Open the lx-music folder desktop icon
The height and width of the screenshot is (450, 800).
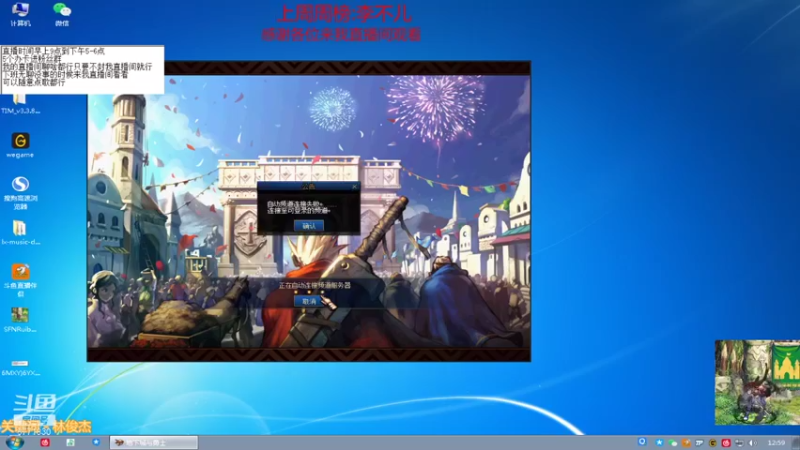pyautogui.click(x=20, y=233)
